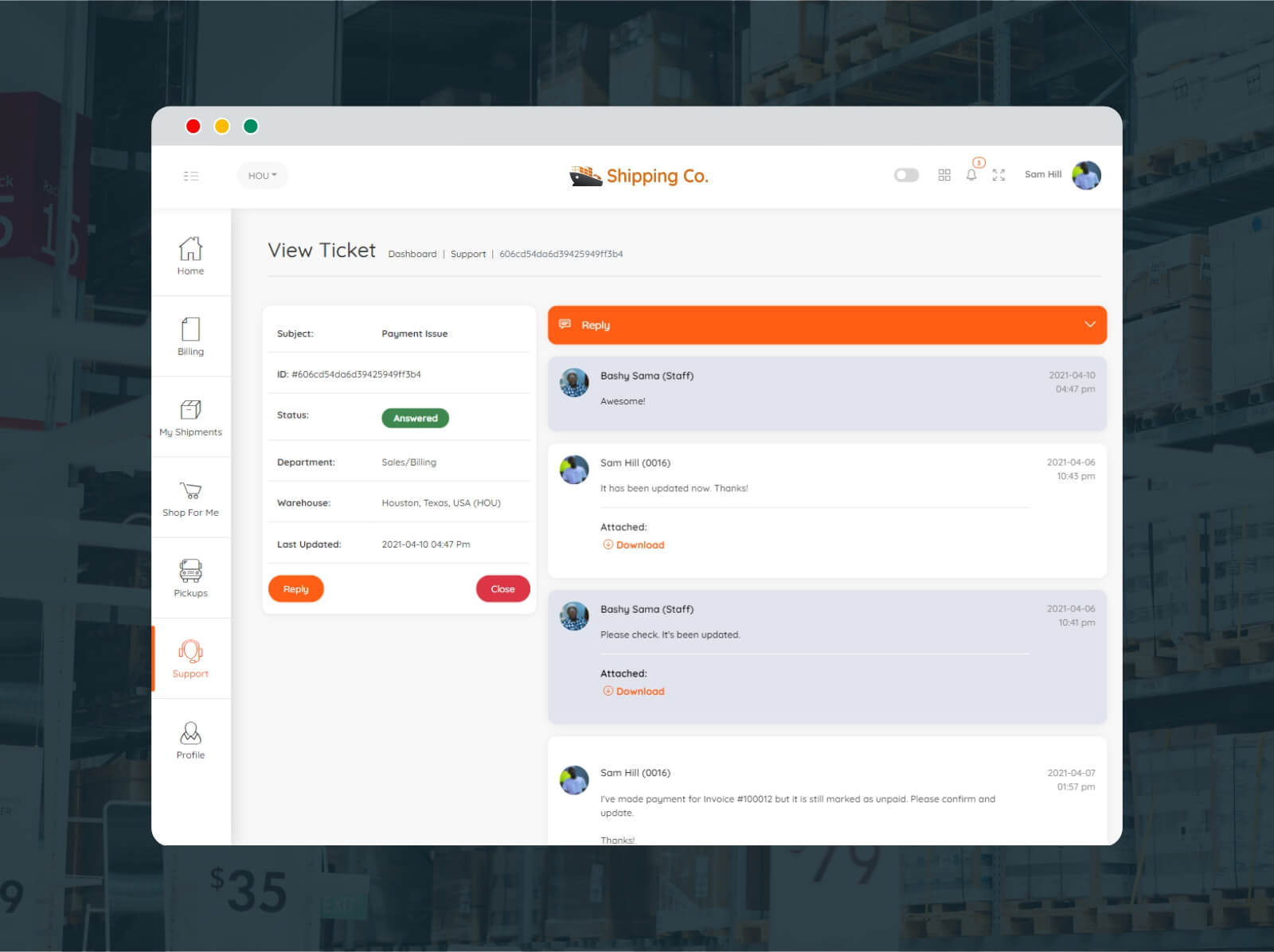Click the Shipping Co. ship logo
The height and width of the screenshot is (952, 1274).
pyautogui.click(x=585, y=176)
